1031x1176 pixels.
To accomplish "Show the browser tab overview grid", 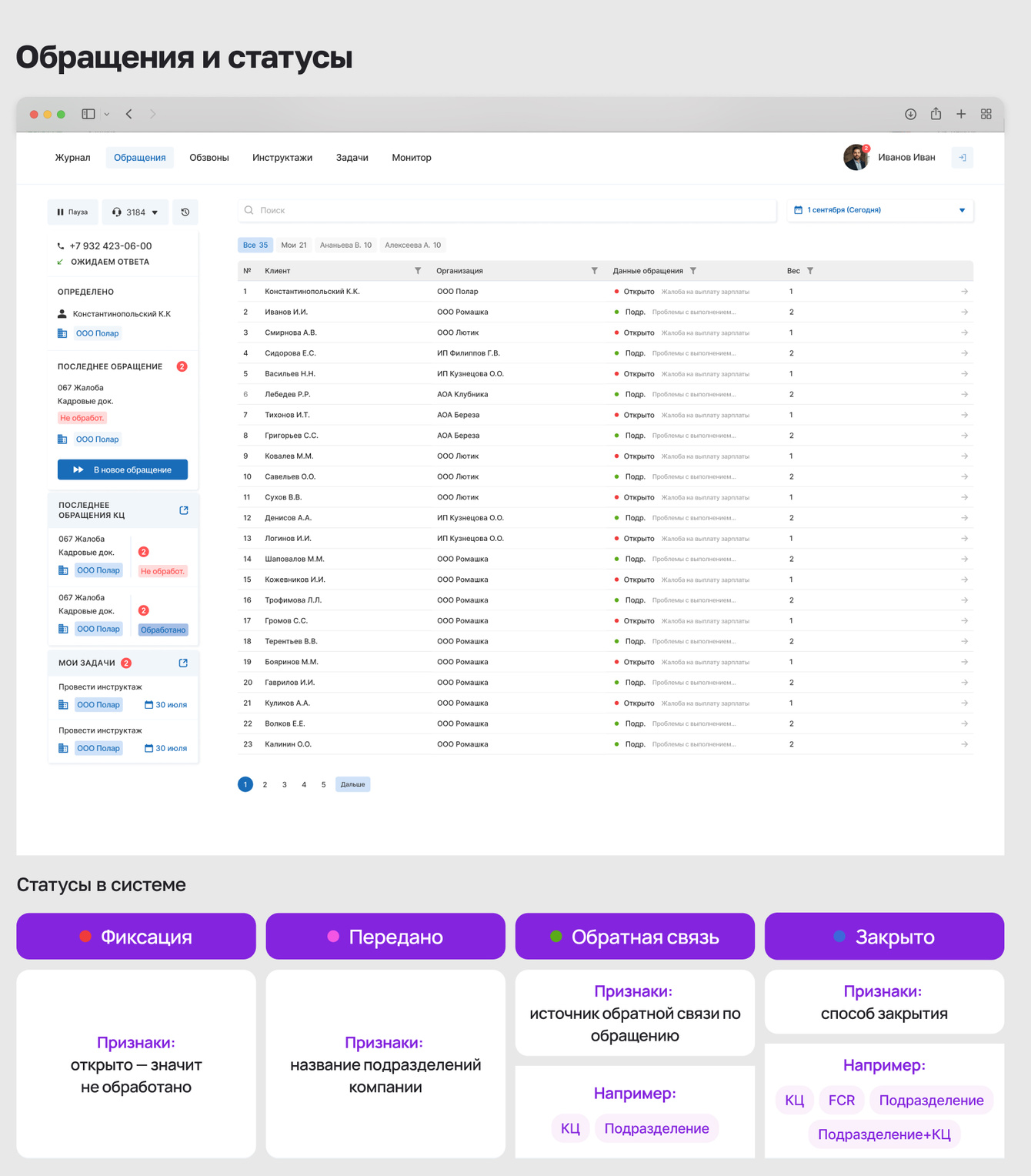I will tap(986, 114).
